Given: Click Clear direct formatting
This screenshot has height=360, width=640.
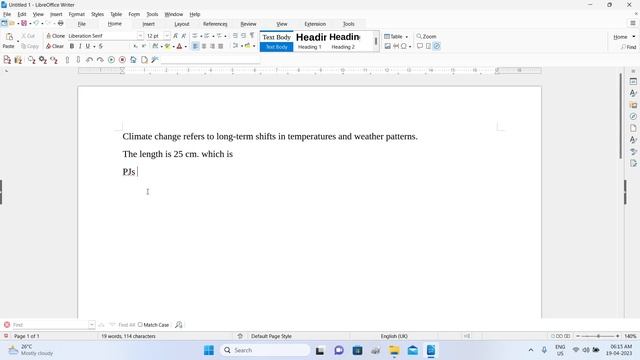Looking at the screenshot, I should point(55,47).
